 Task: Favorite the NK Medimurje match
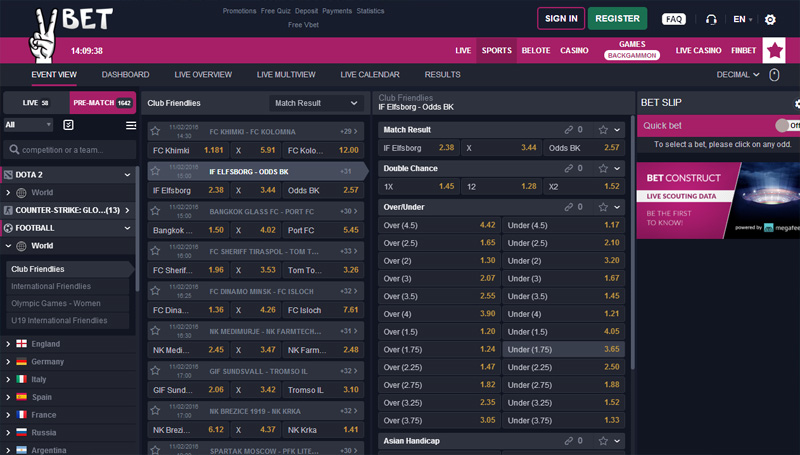(x=156, y=331)
